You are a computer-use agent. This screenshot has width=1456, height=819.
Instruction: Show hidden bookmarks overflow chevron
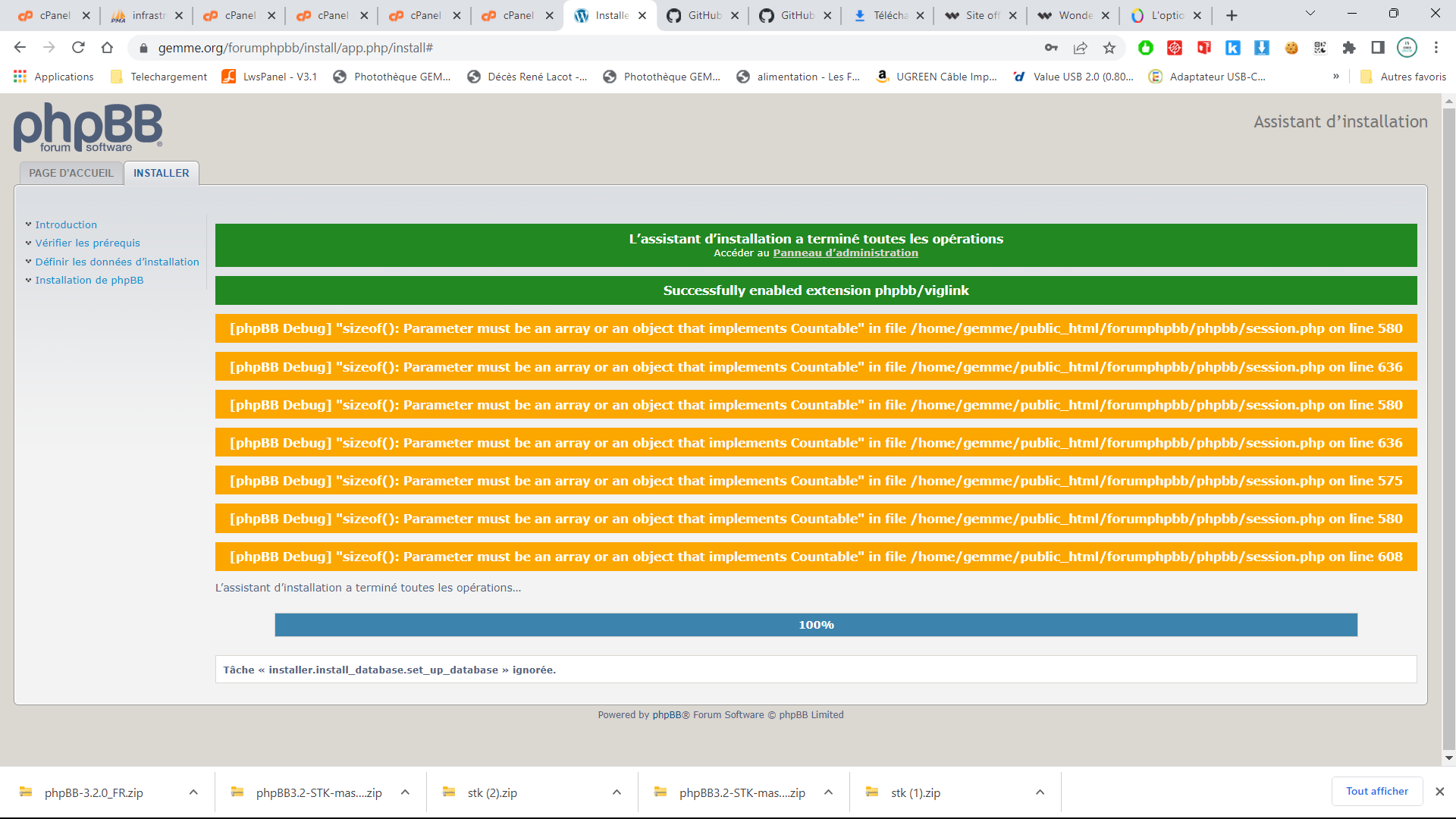(x=1336, y=77)
